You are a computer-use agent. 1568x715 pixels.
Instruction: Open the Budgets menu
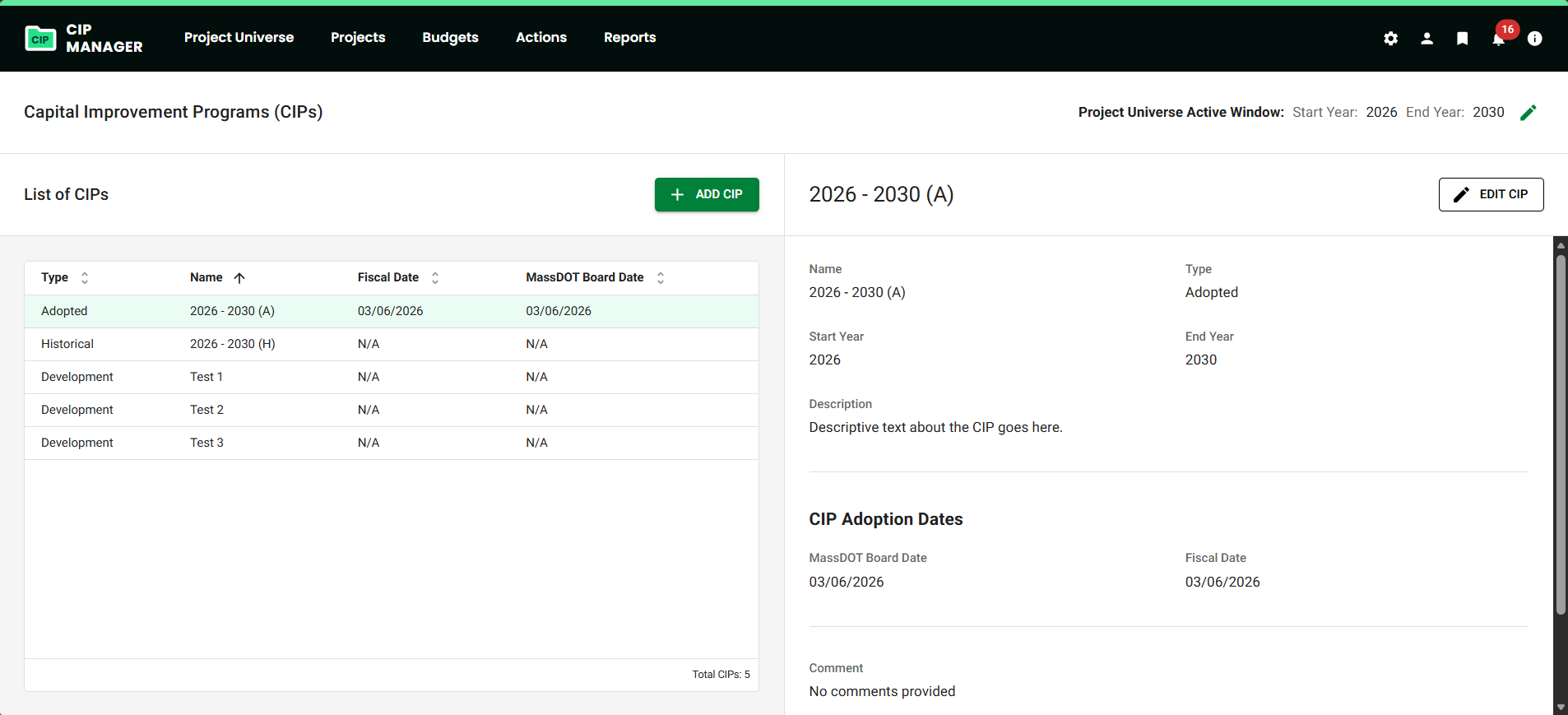(450, 38)
